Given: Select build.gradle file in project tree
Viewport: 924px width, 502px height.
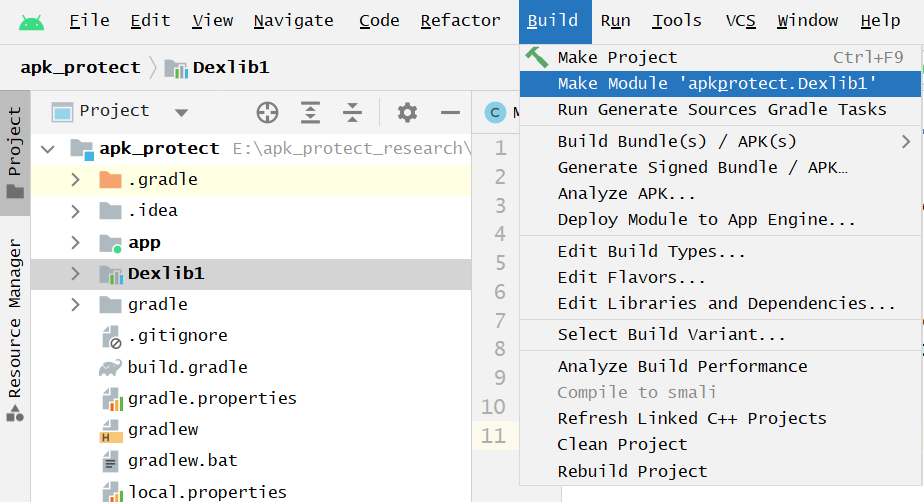Looking at the screenshot, I should click(187, 367).
